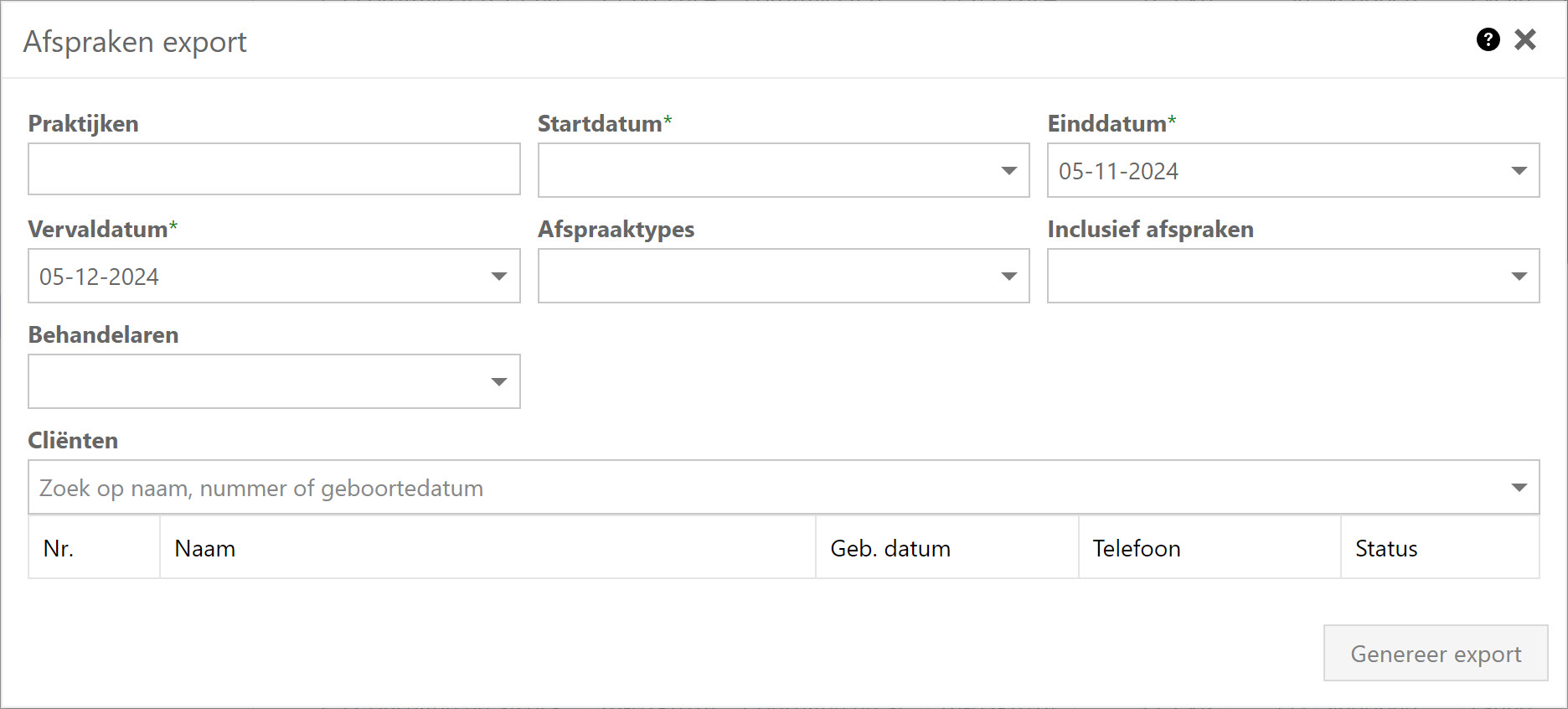This screenshot has width=1568, height=709.
Task: Click inside the Startdatum input field
Action: pos(762,171)
